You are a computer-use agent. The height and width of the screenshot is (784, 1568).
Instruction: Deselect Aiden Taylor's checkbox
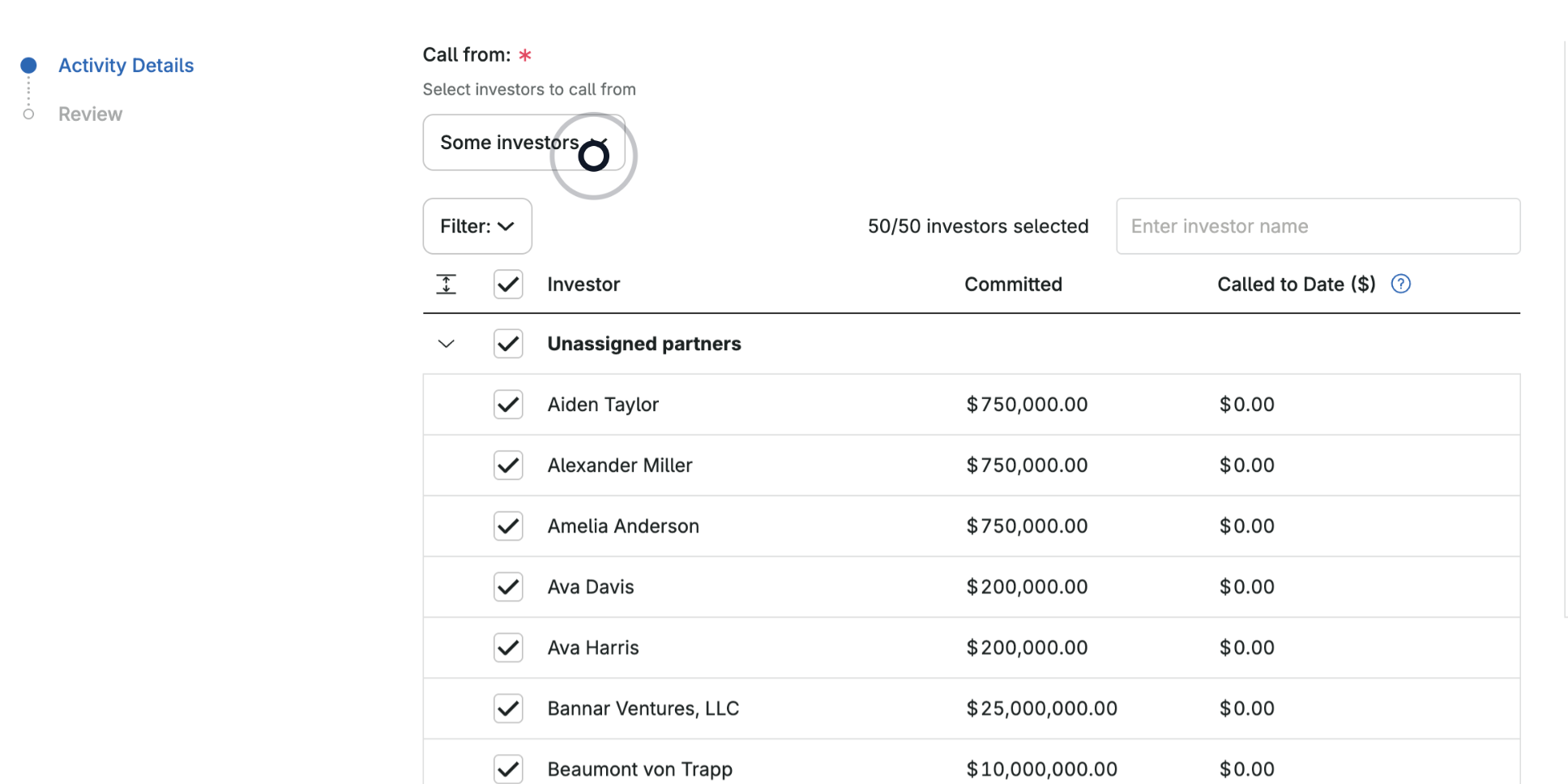click(x=508, y=404)
